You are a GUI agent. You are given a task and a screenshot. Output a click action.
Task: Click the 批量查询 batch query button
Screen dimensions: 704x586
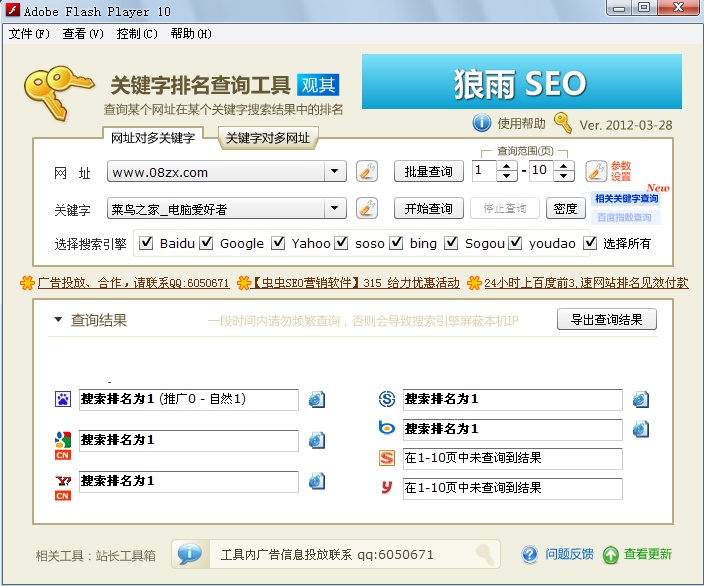click(429, 171)
